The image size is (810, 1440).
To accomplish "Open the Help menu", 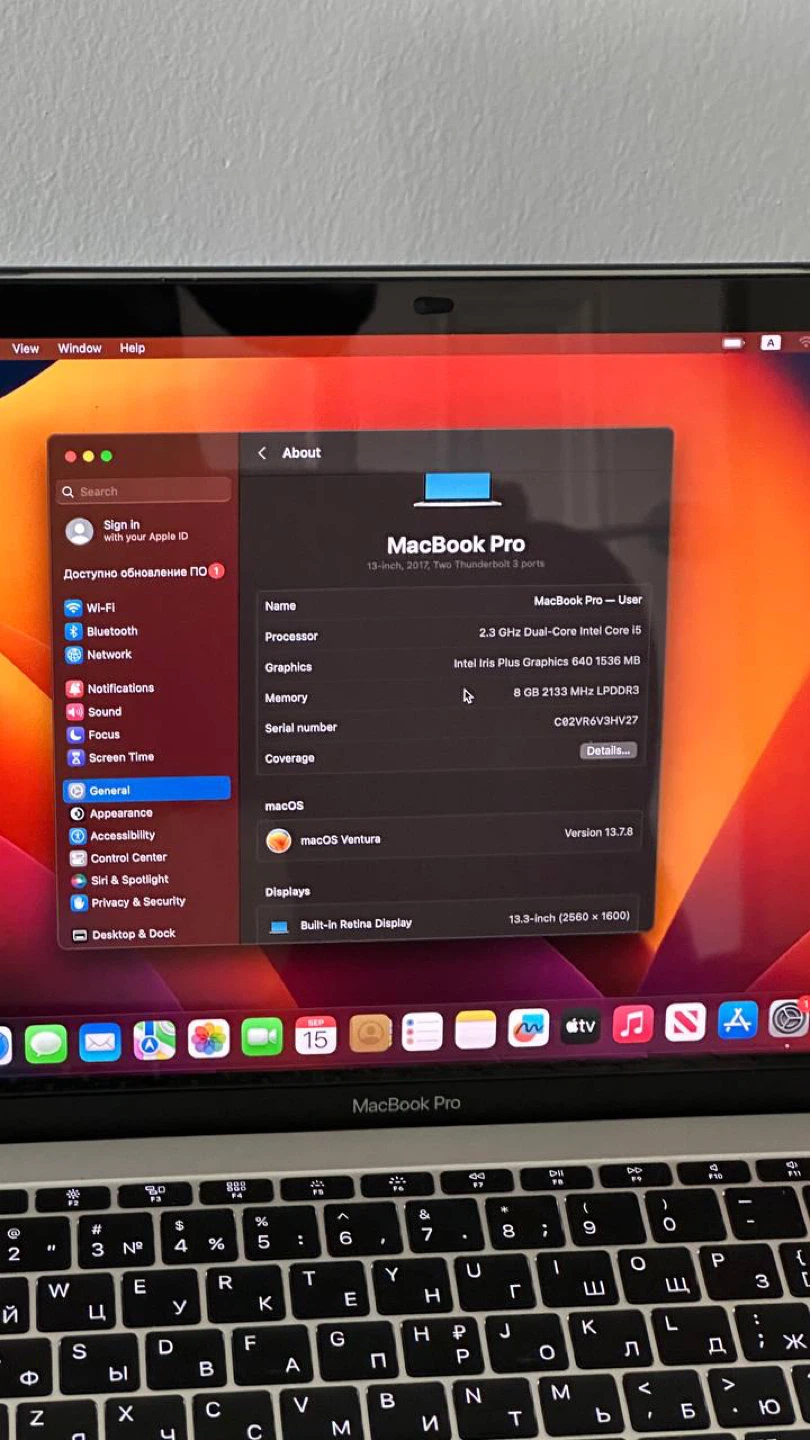I will click(132, 348).
